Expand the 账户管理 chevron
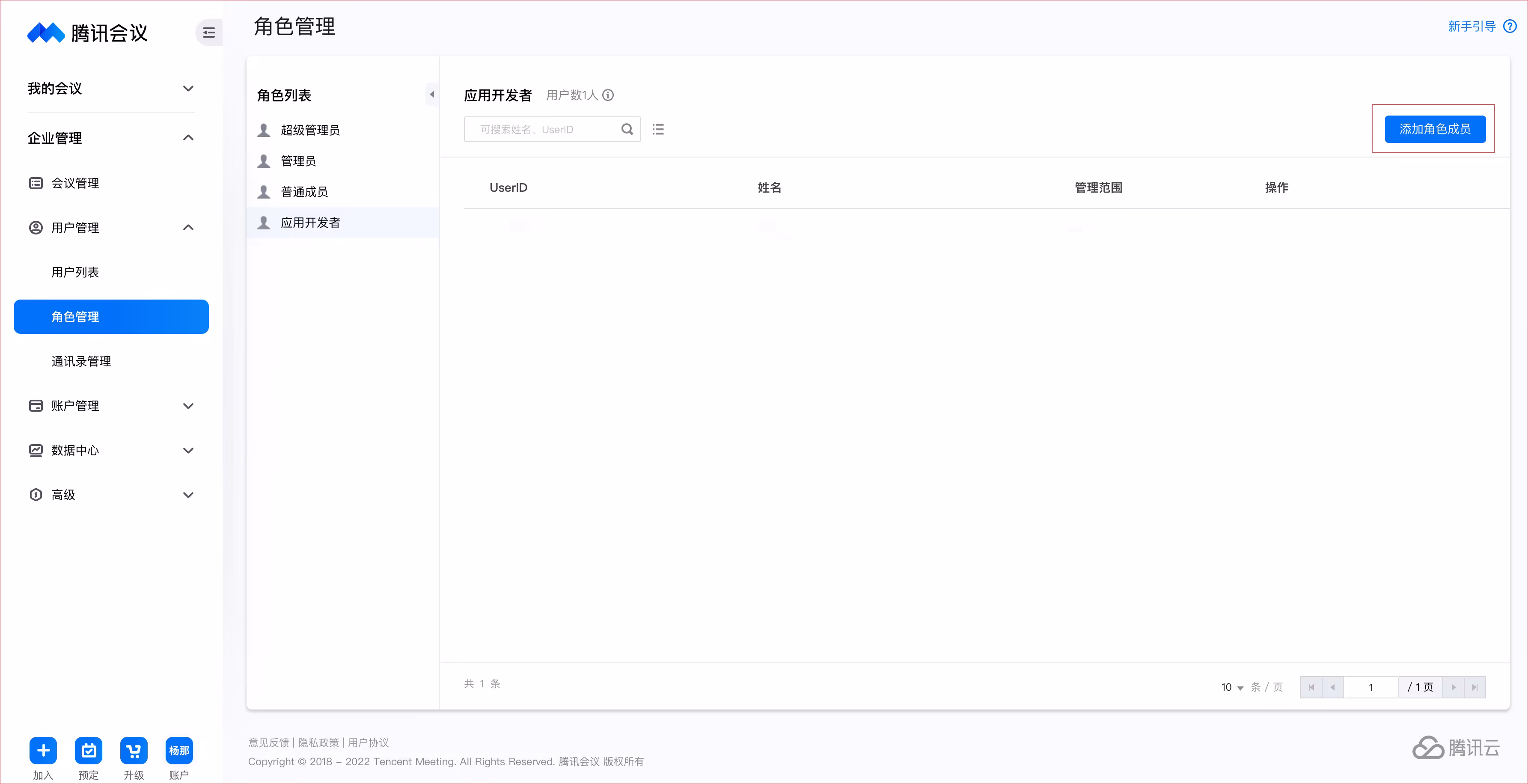The image size is (1528, 784). pos(188,406)
